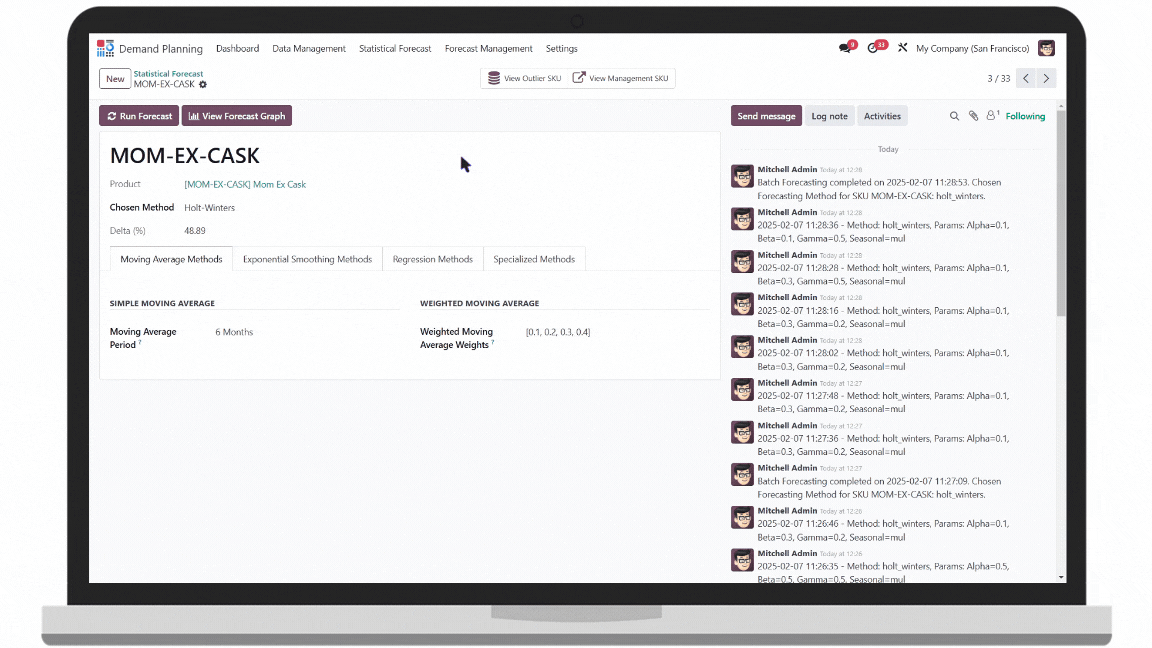Screen dimensions: 1152x648
Task: Click Weighted Moving Average Weights field value
Action: [558, 332]
